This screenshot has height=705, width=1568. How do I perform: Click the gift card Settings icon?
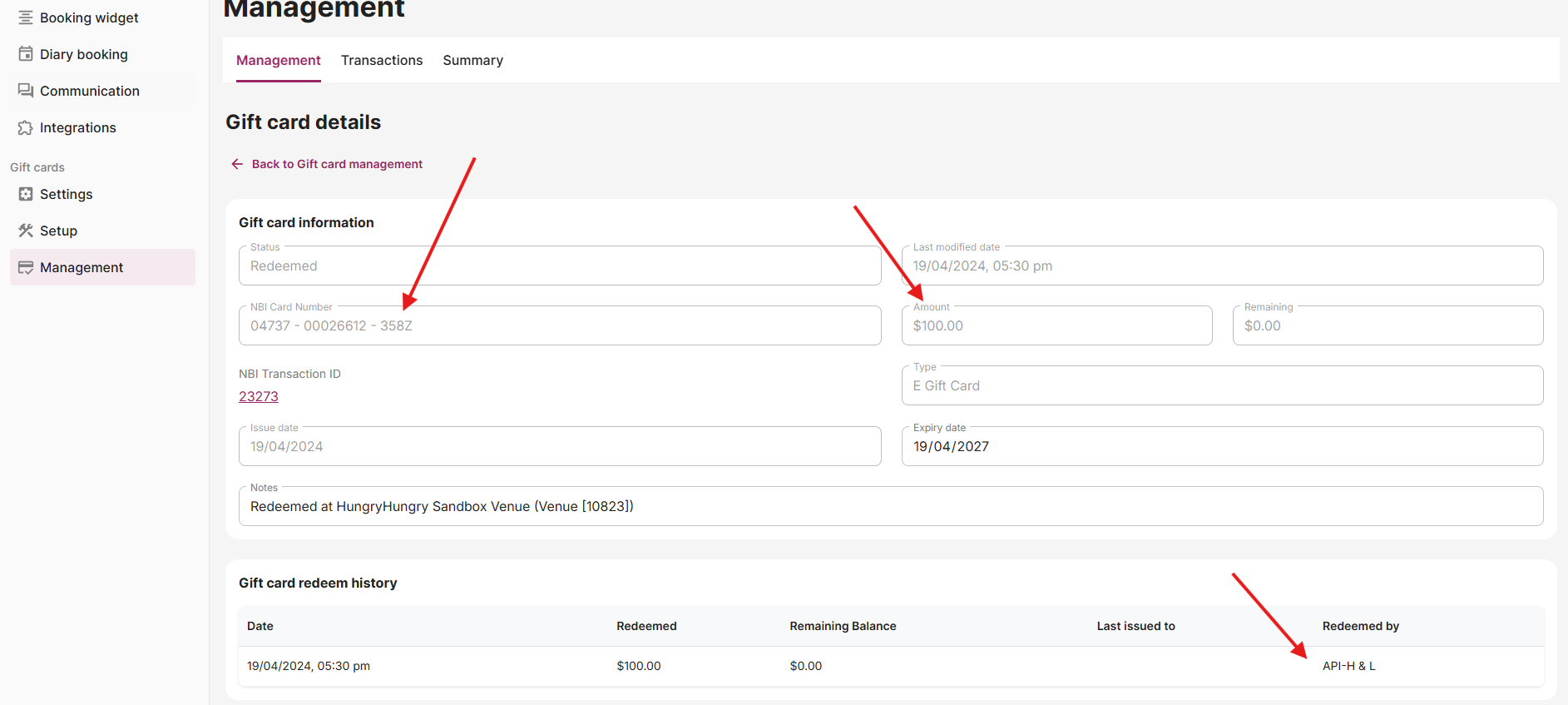click(26, 194)
